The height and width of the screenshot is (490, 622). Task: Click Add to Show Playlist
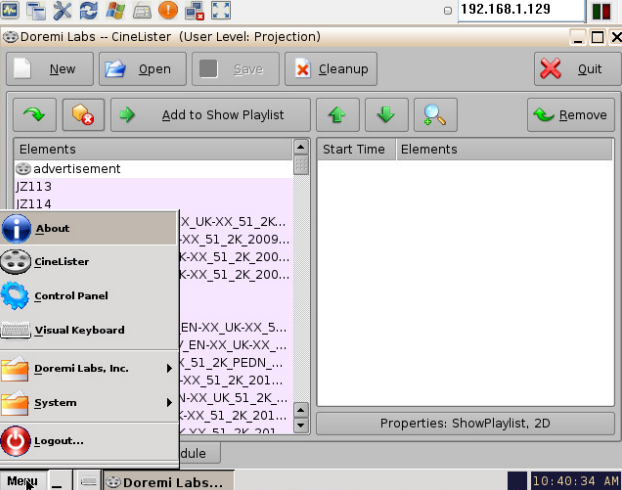[x=210, y=115]
